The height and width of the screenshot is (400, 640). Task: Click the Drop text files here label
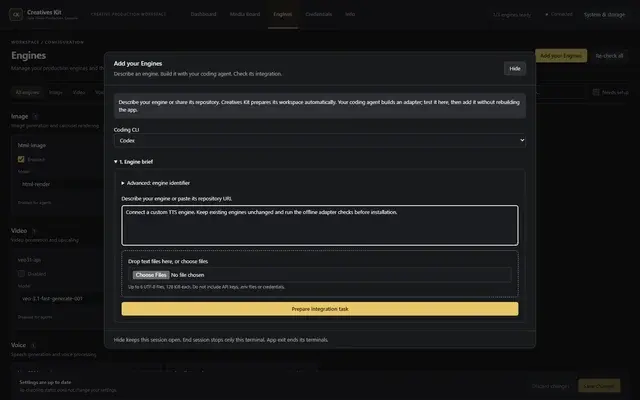(x=168, y=262)
